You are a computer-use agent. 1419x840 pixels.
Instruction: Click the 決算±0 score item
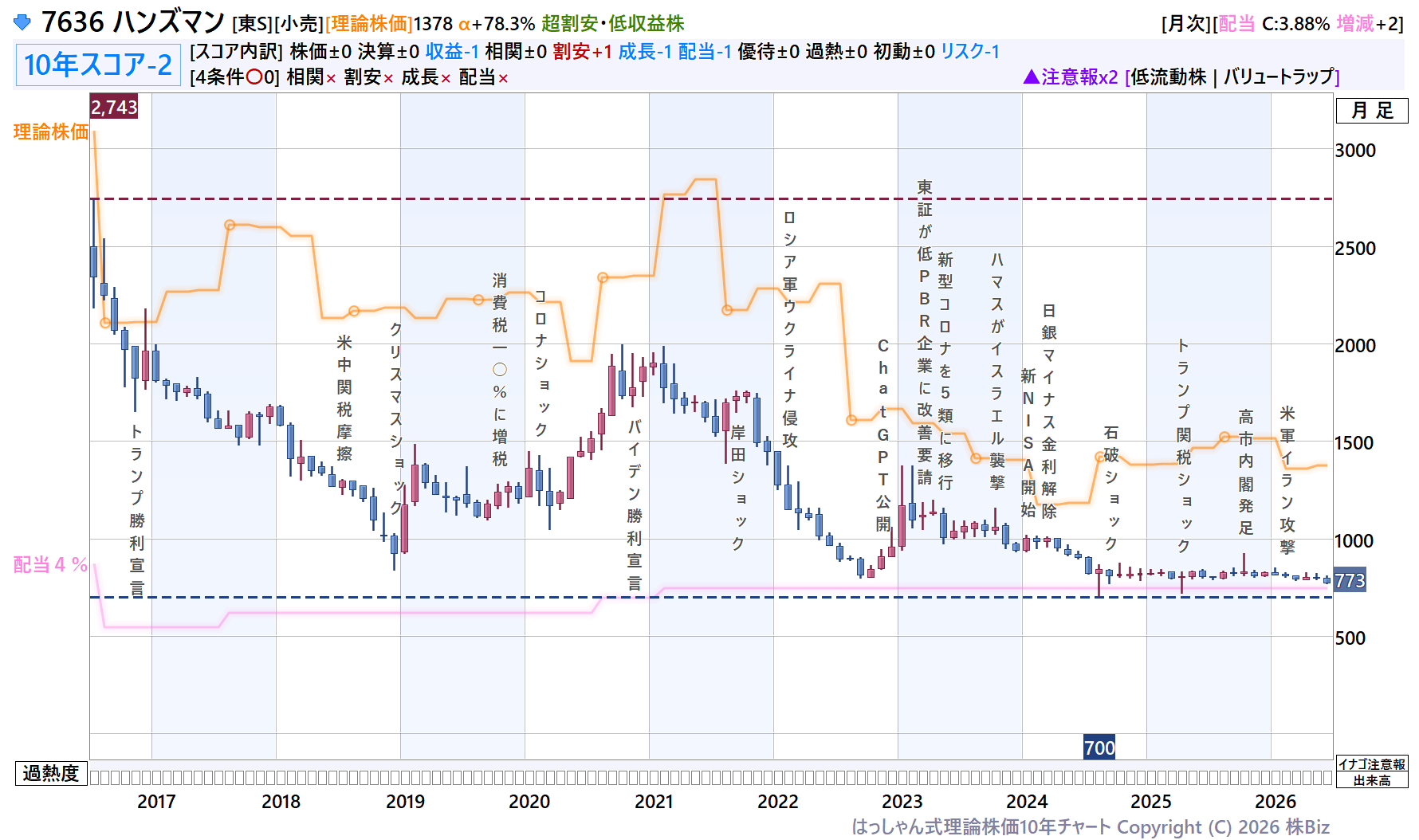tap(388, 52)
